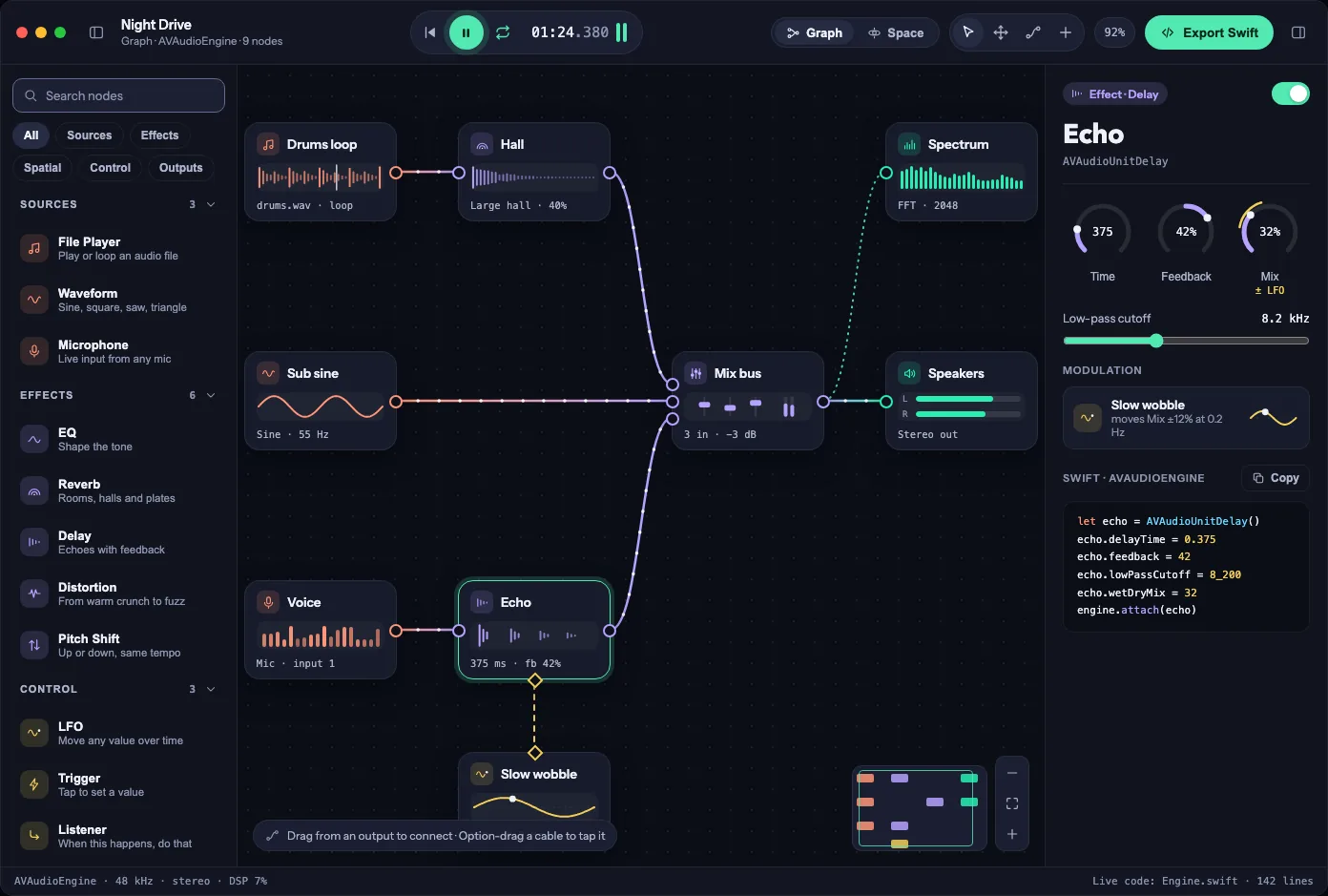Click the EQ effect icon
Screen dimensions: 1328x896
click(x=34, y=439)
